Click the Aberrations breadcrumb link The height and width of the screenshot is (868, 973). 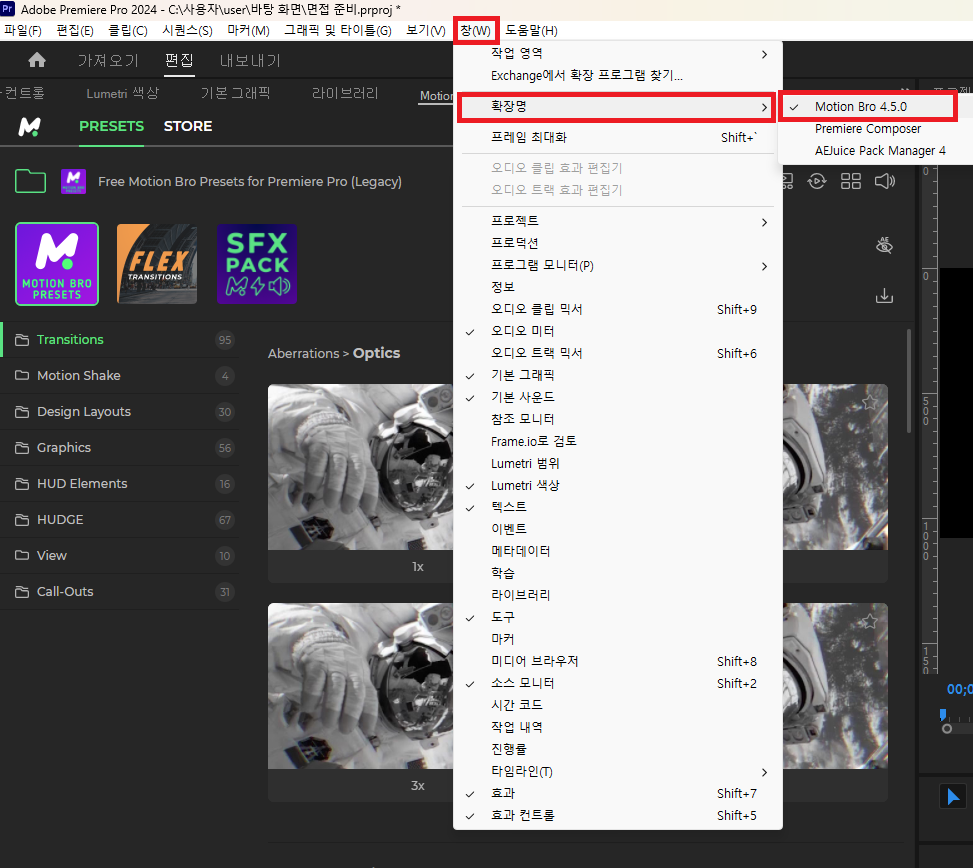303,354
